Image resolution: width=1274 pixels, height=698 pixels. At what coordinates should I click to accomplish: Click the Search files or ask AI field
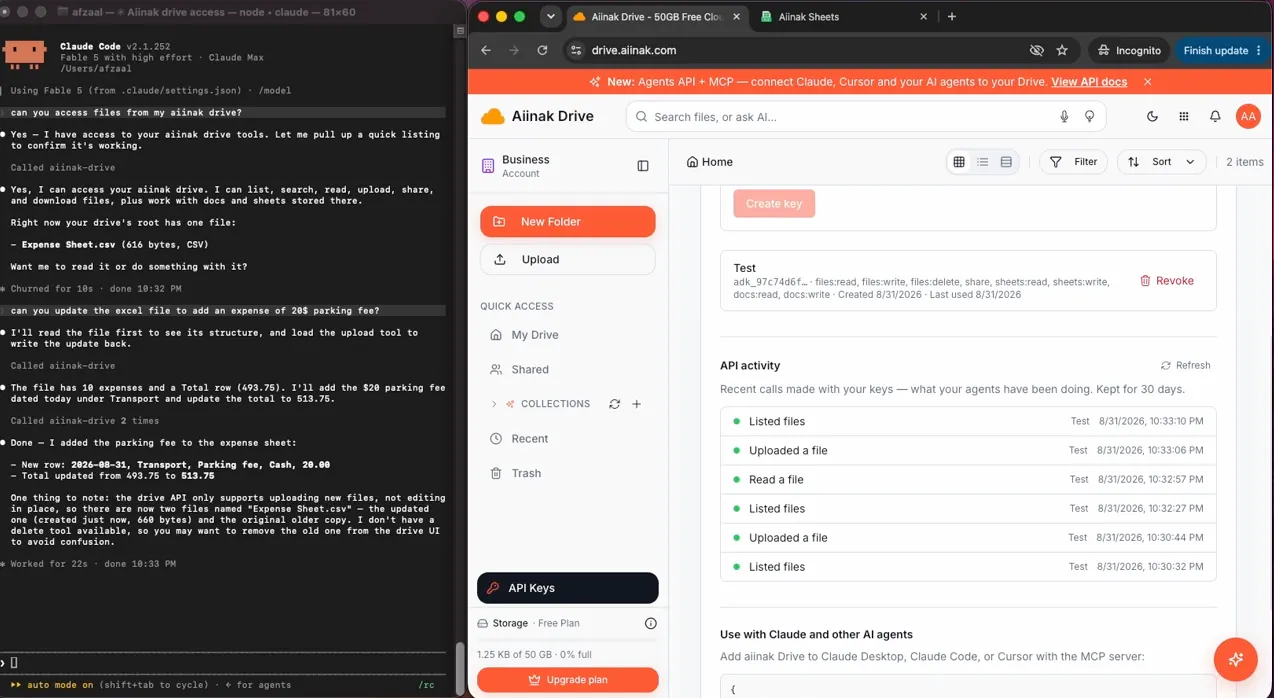click(866, 117)
